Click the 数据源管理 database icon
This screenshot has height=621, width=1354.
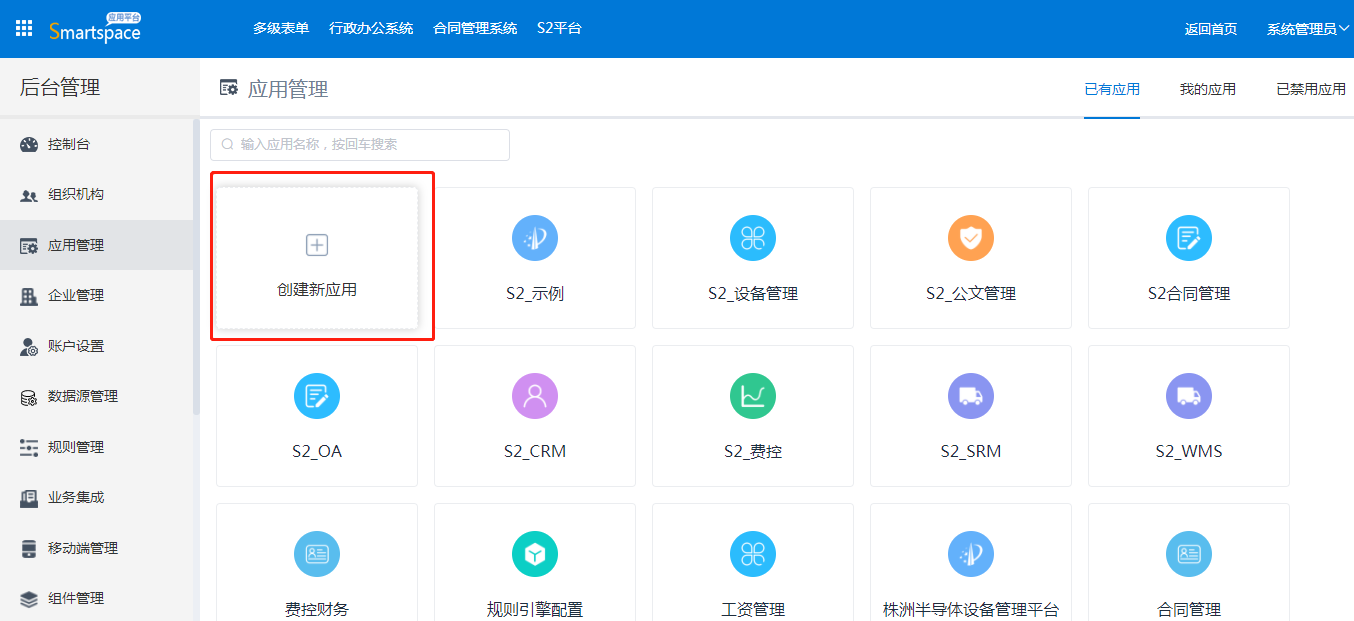pyautogui.click(x=29, y=397)
